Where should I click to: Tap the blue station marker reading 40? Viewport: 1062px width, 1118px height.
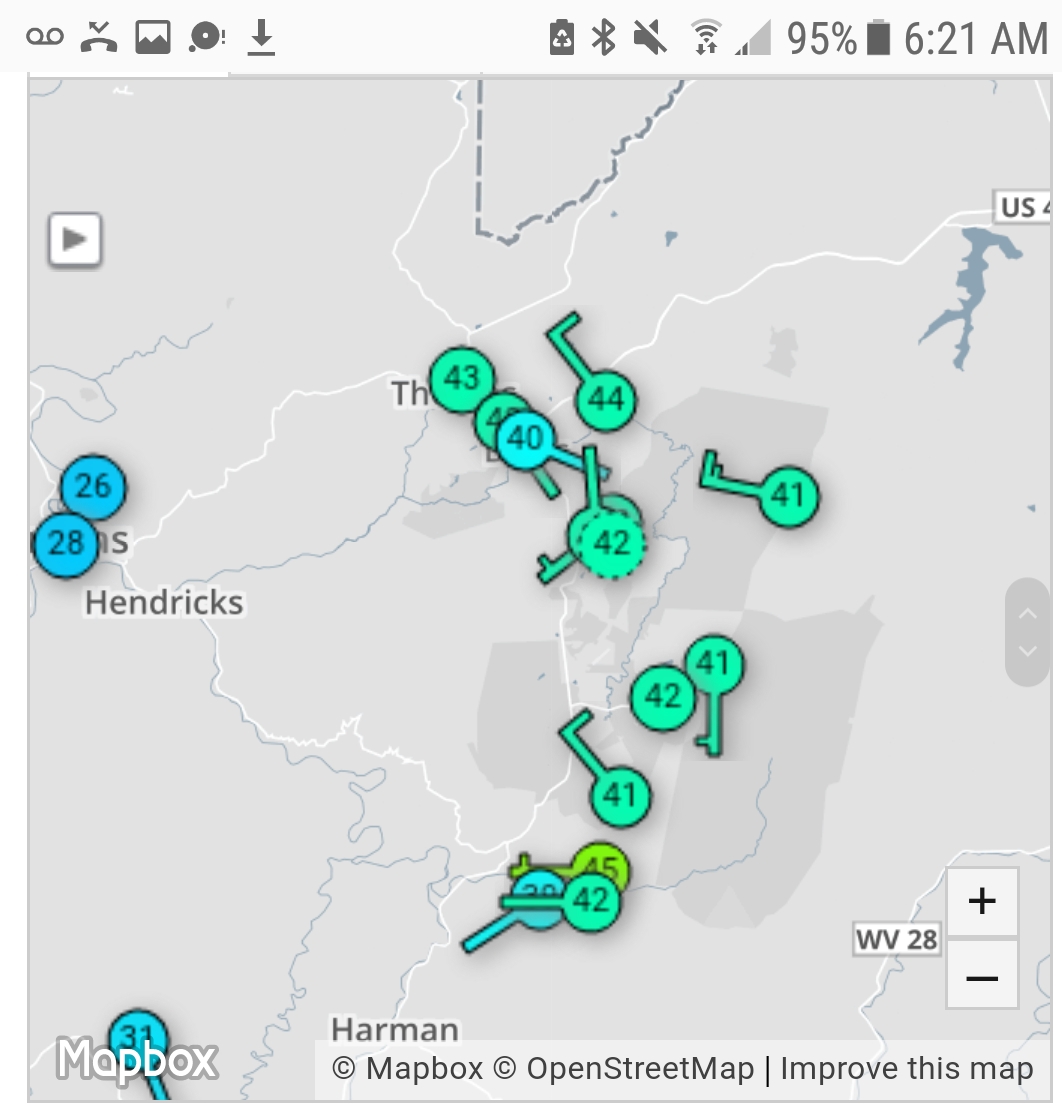point(526,439)
